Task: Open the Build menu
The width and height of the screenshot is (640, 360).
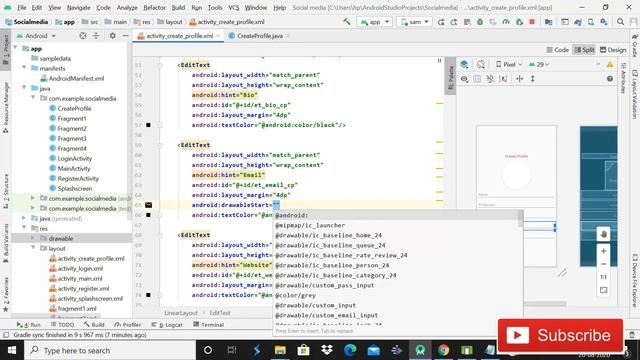Action: (x=178, y=7)
